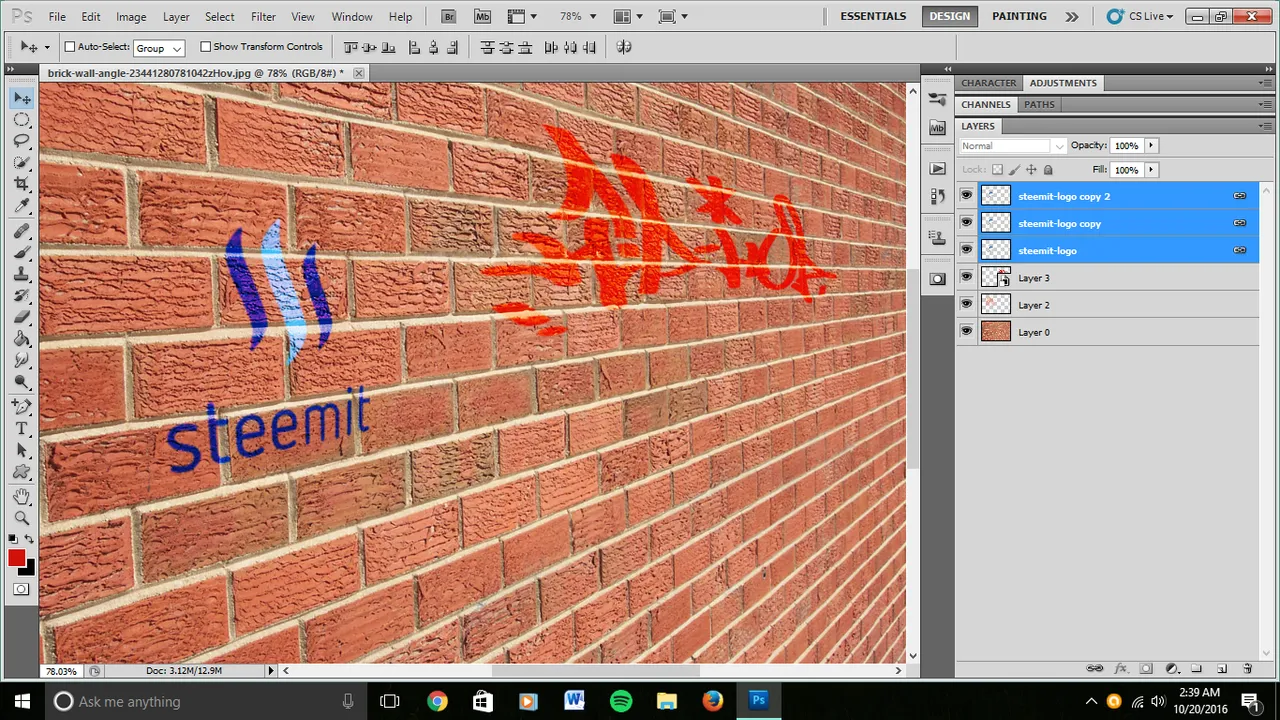Viewport: 1280px width, 720px height.
Task: Delete layer with trash icon
Action: (1247, 669)
